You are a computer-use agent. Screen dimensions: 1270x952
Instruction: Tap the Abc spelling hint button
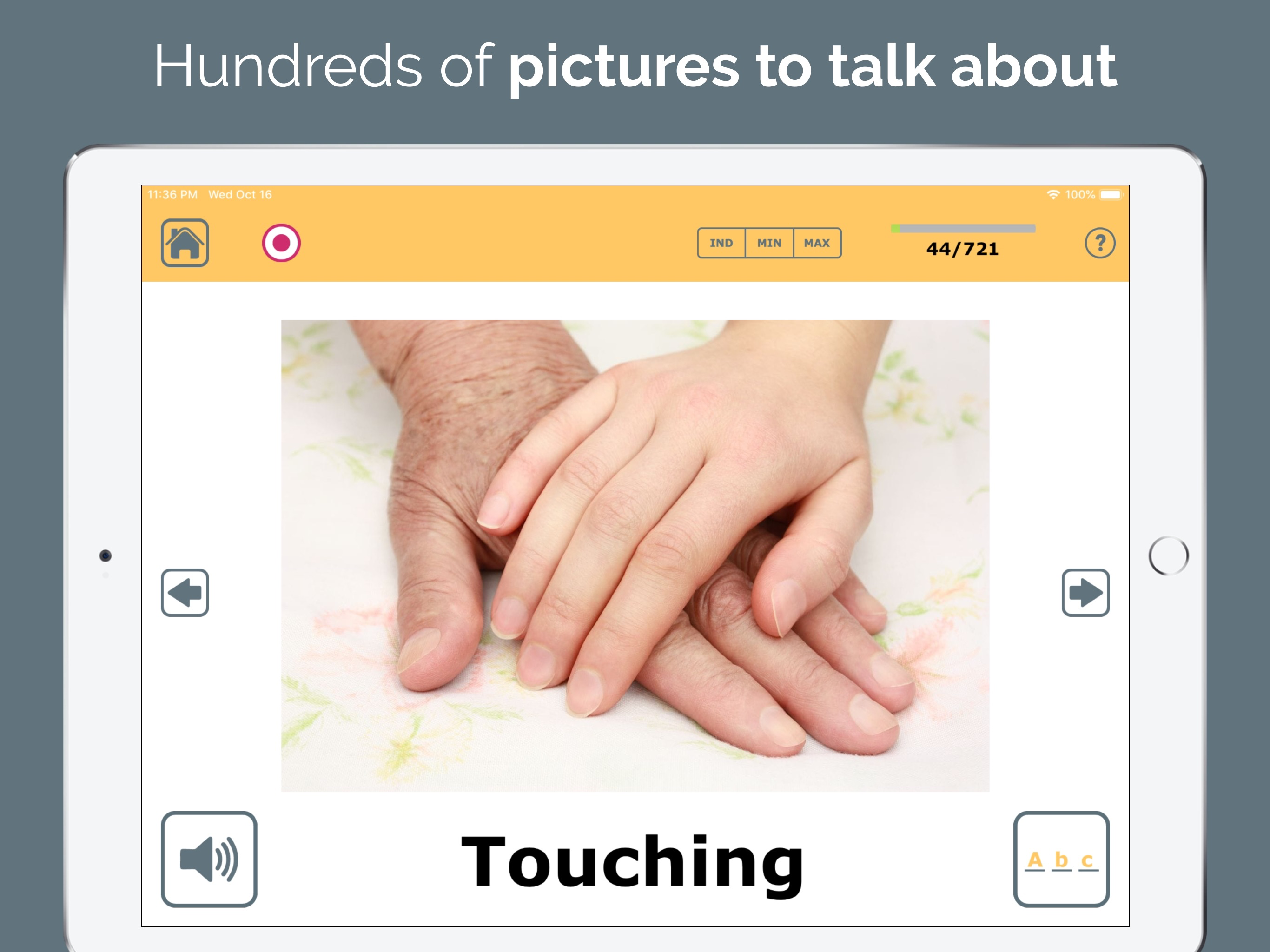(1061, 859)
